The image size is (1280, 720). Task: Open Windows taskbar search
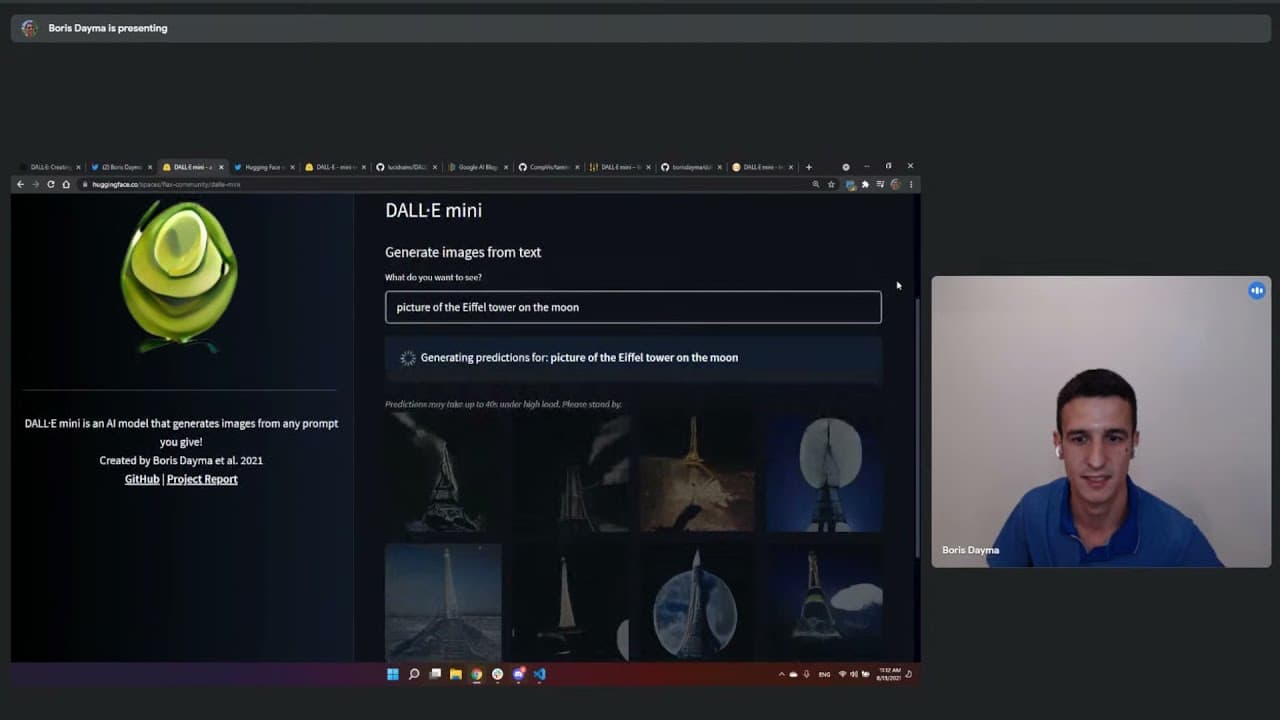(x=414, y=674)
